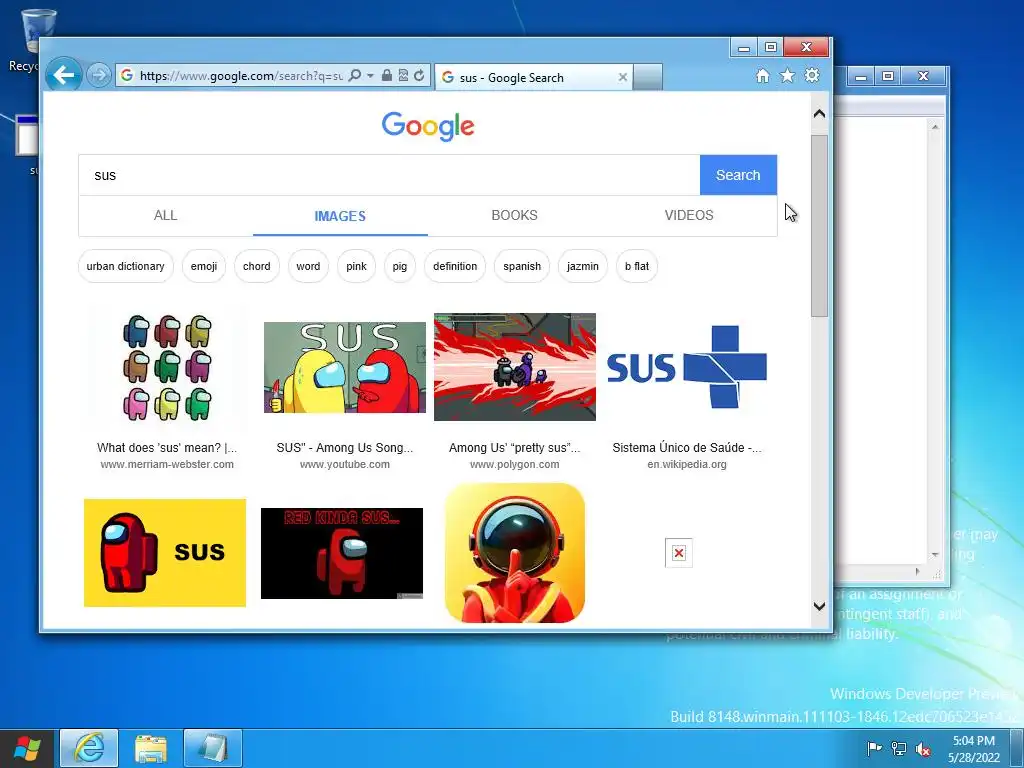
Task: Open the yellow background red crewmate image
Action: click(165, 552)
